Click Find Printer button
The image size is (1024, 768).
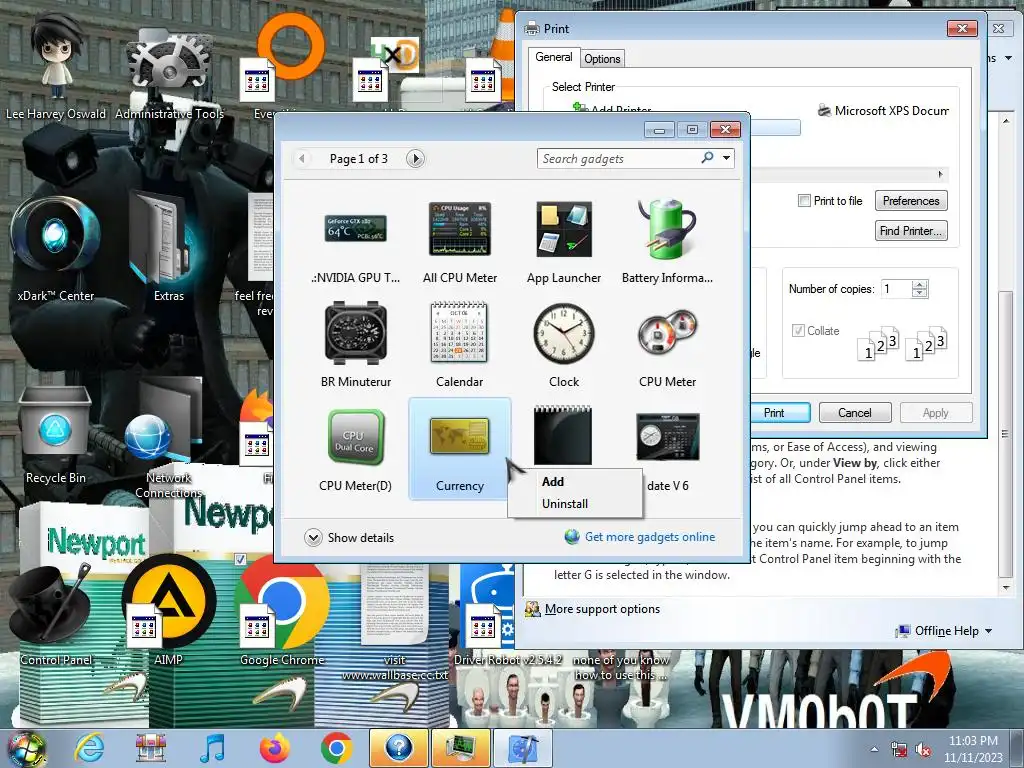(x=911, y=231)
